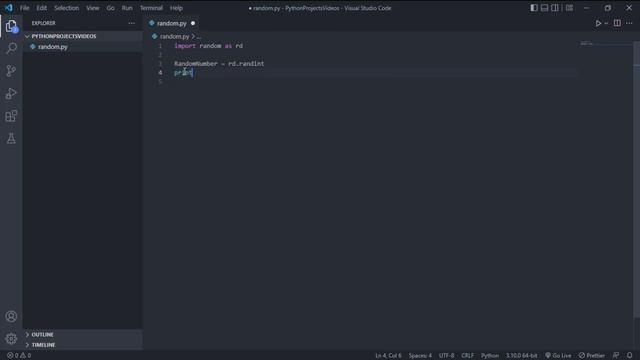
Task: Open the Edit menu
Action: tap(41, 8)
